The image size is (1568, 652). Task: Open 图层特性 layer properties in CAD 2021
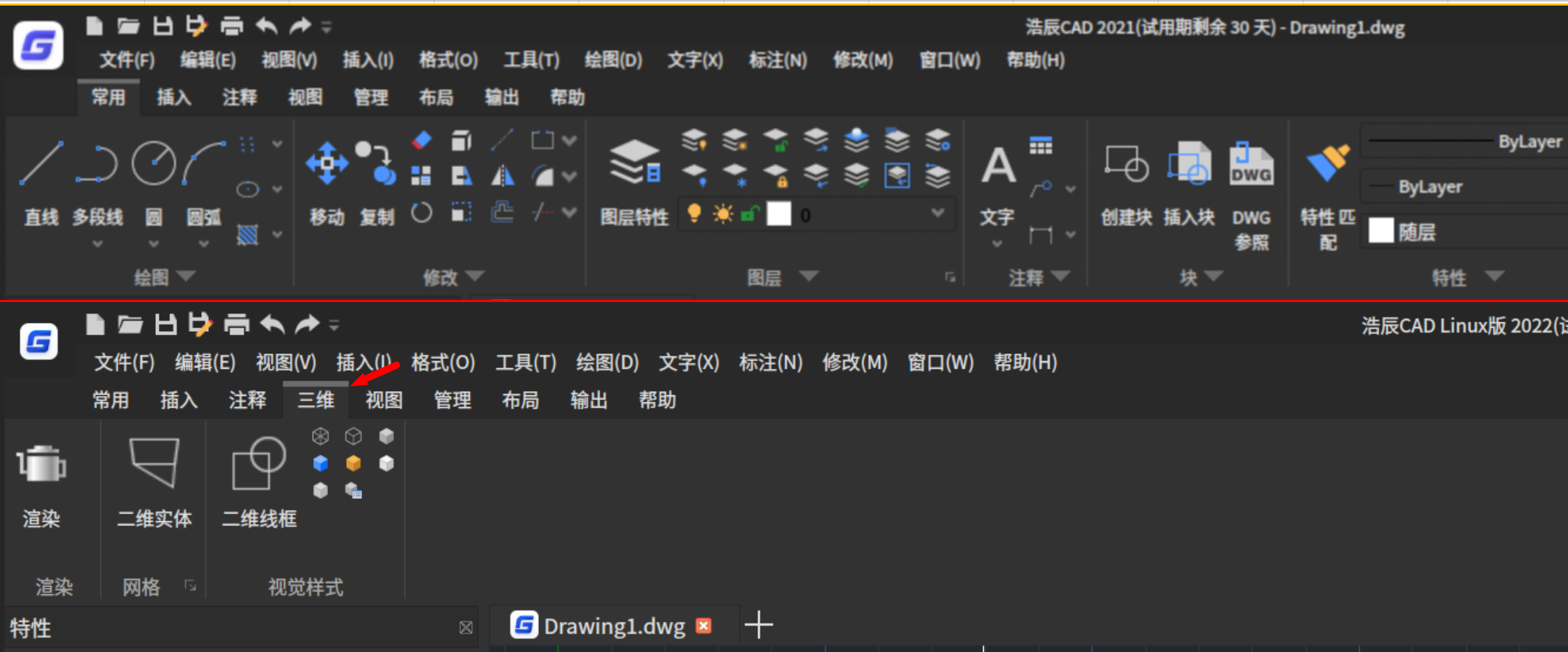[634, 182]
